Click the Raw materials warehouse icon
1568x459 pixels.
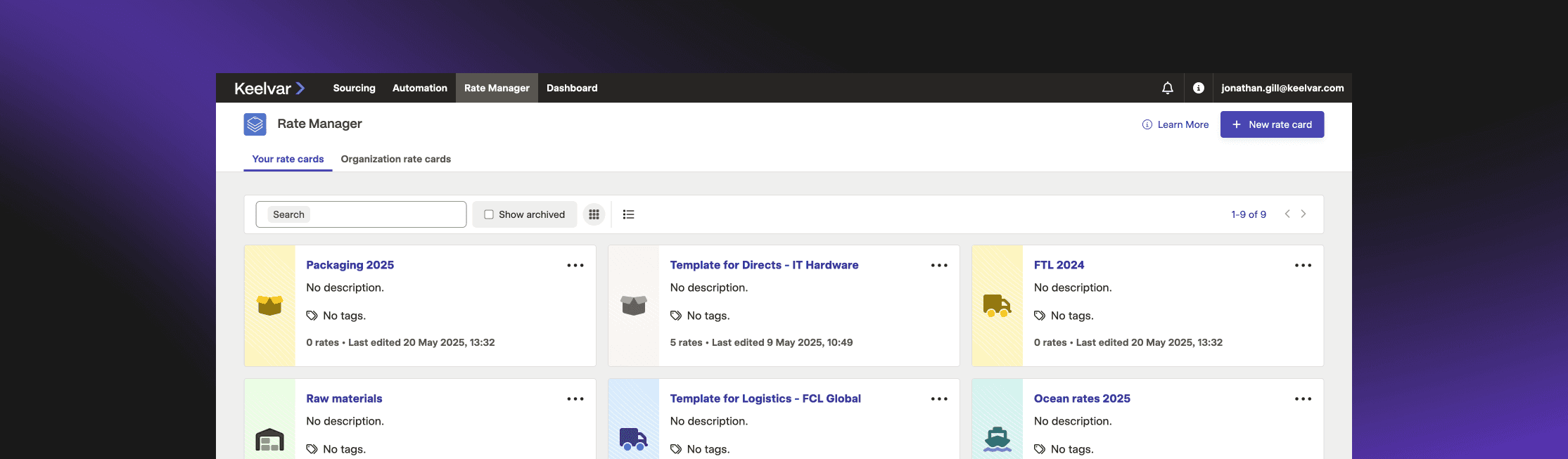269,439
